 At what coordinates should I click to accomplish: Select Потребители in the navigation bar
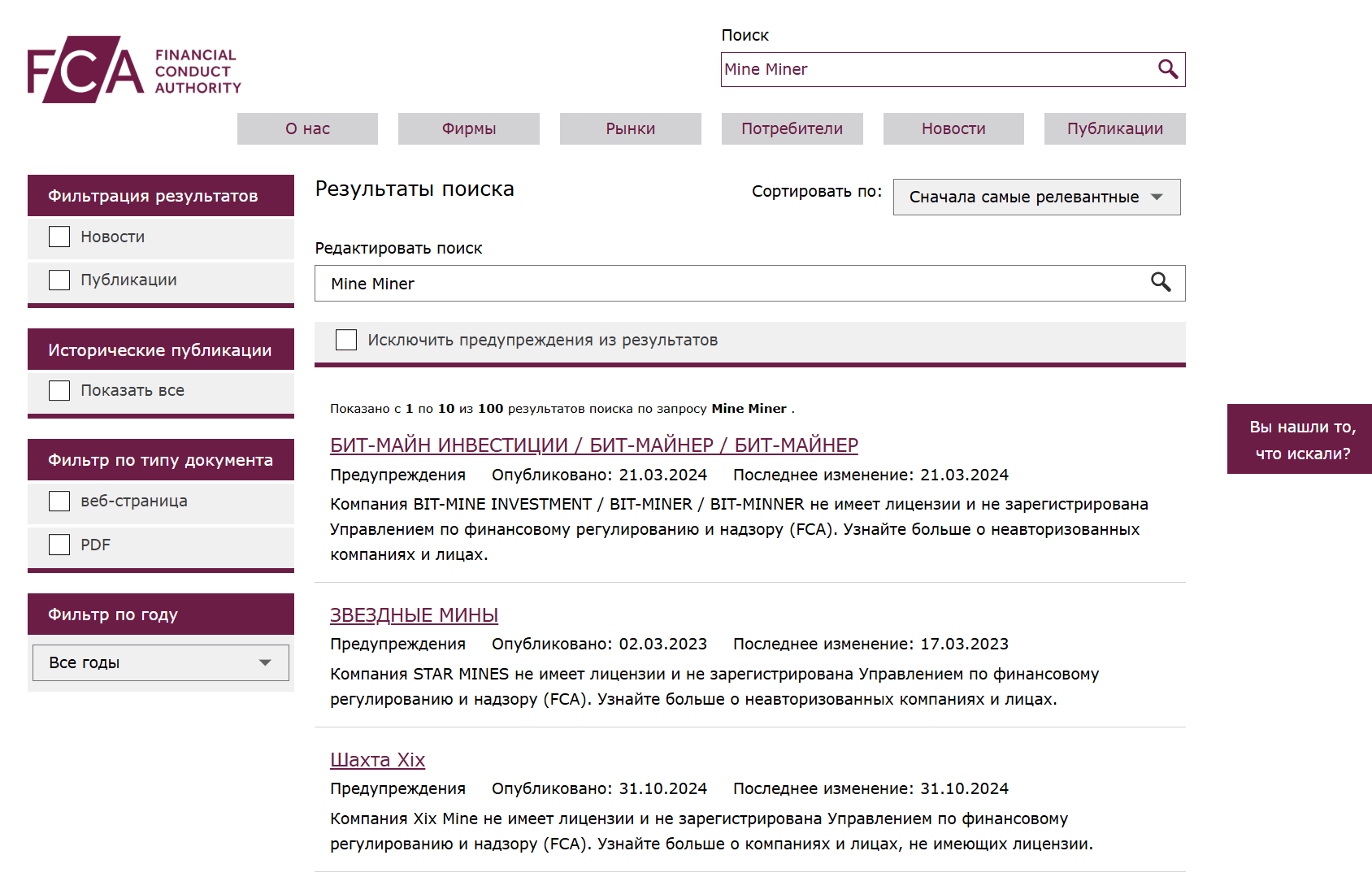(x=792, y=128)
